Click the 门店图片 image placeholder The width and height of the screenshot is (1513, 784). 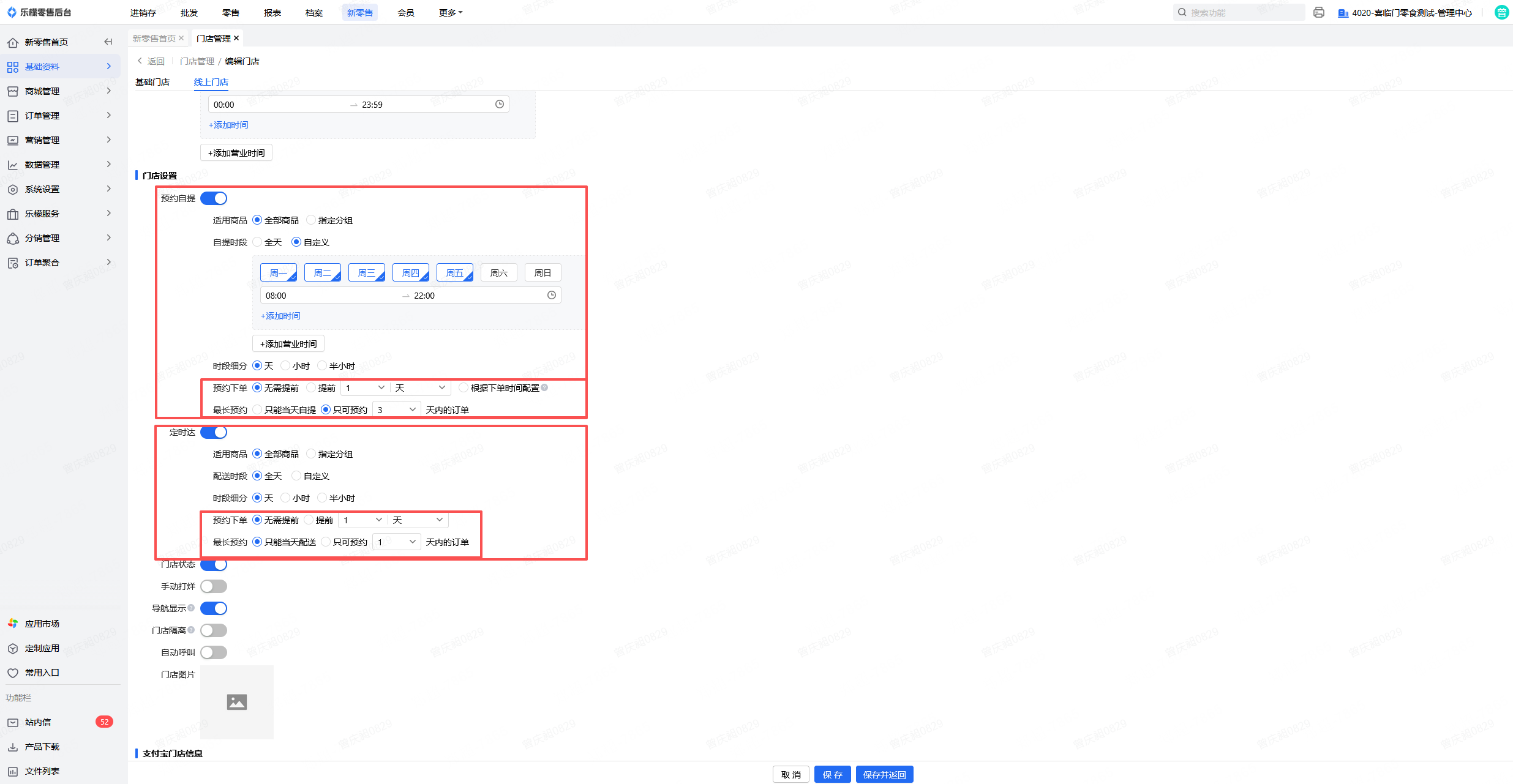pyautogui.click(x=237, y=702)
